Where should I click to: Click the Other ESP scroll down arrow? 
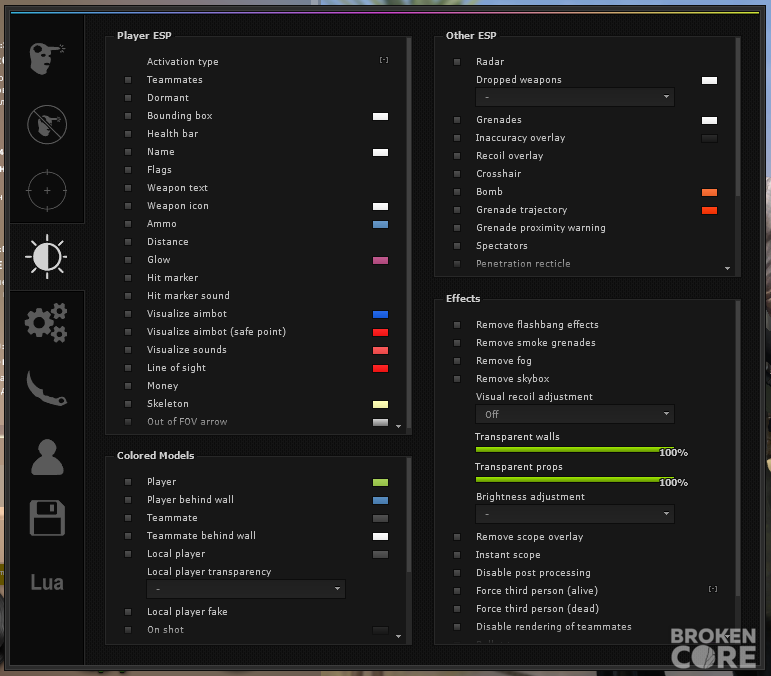727,268
